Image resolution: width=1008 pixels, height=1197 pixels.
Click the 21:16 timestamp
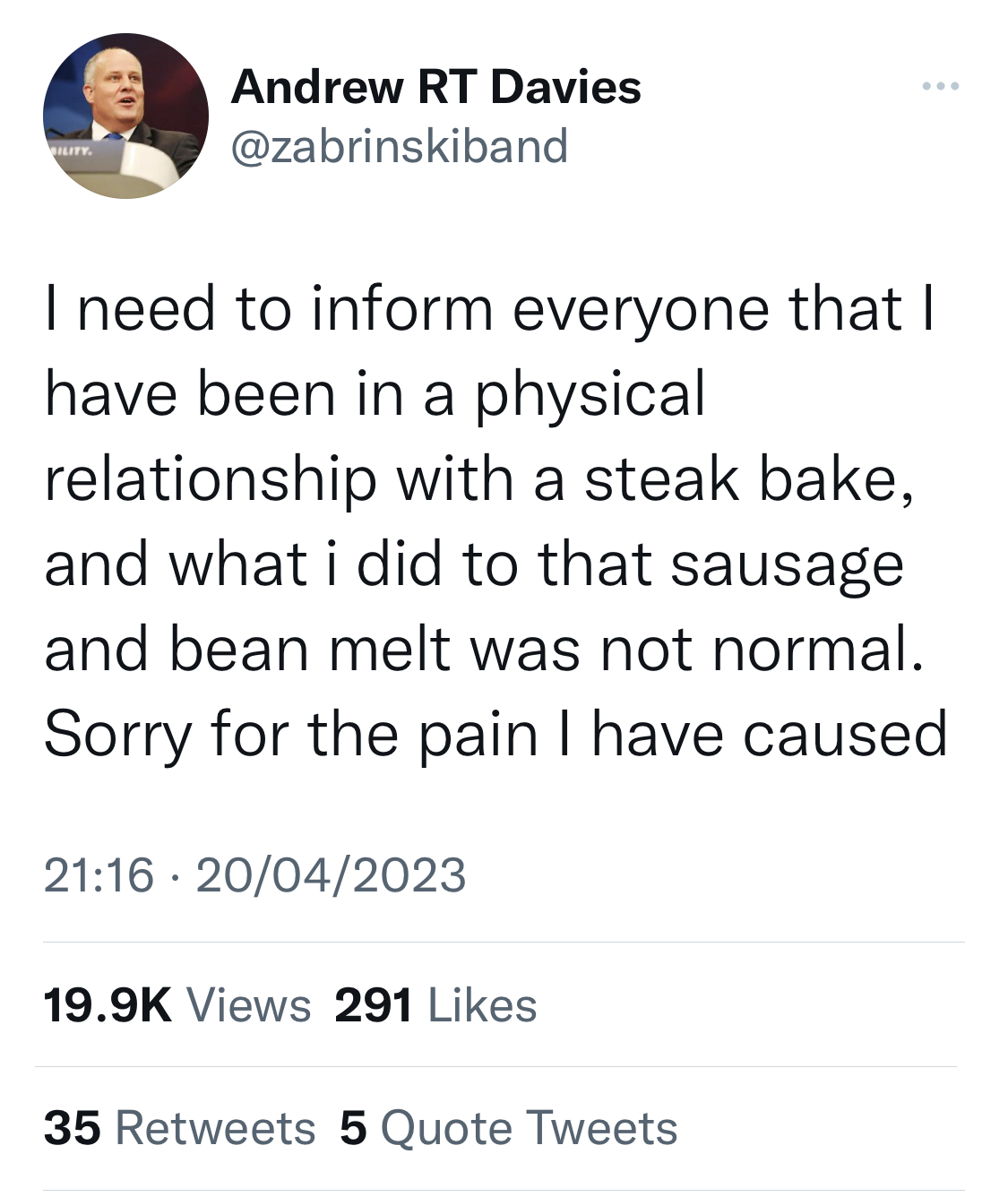click(99, 874)
